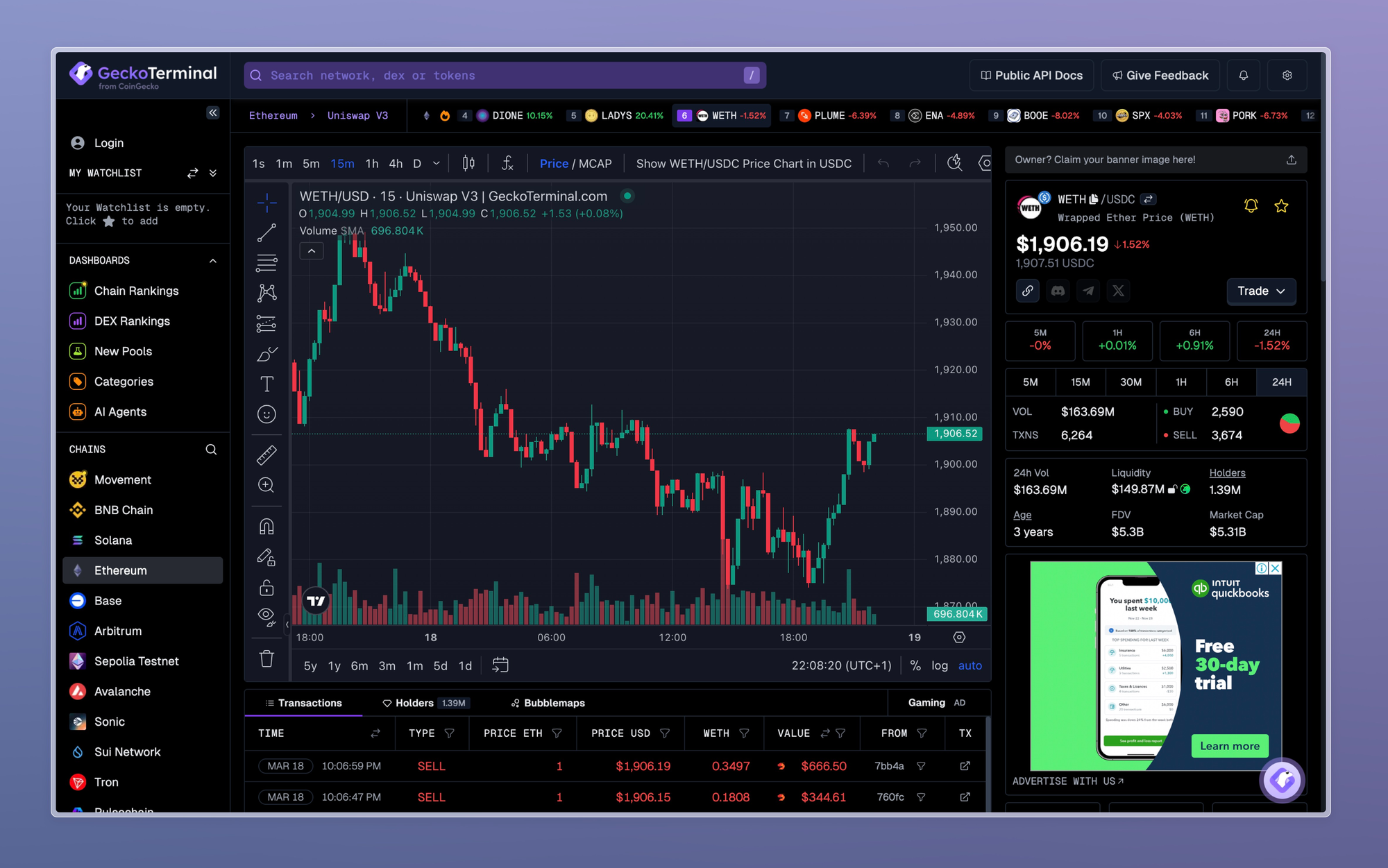Screen dimensions: 1388x868
Task: Open the Bubblemaps tab
Action: click(548, 703)
